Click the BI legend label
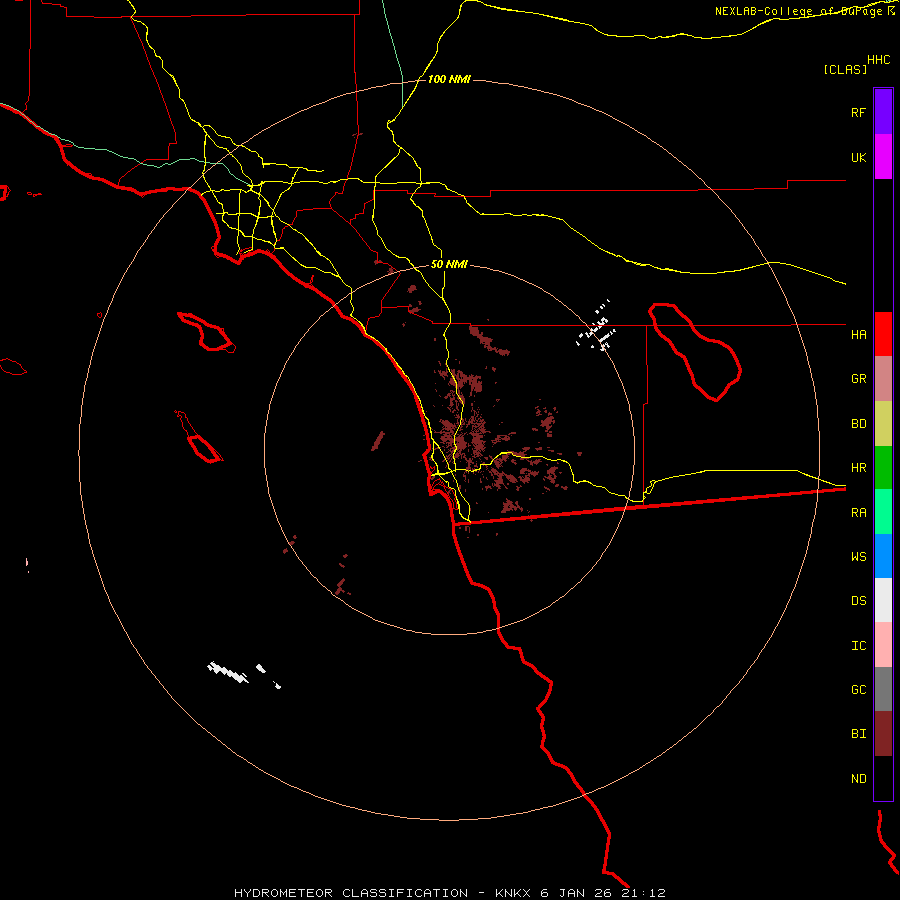The image size is (900, 900). (x=858, y=734)
